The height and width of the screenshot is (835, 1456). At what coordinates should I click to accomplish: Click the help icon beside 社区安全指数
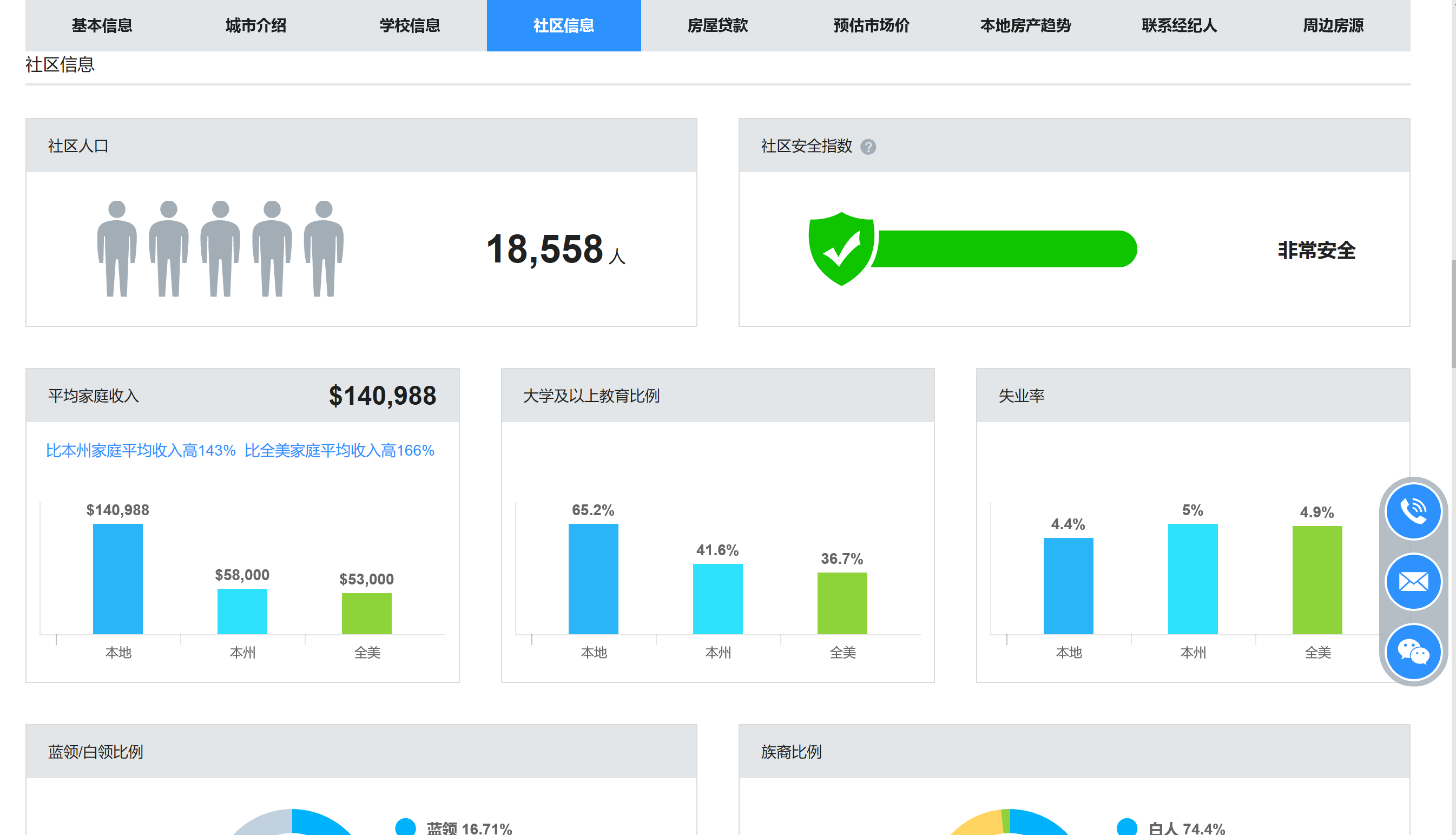(x=868, y=147)
